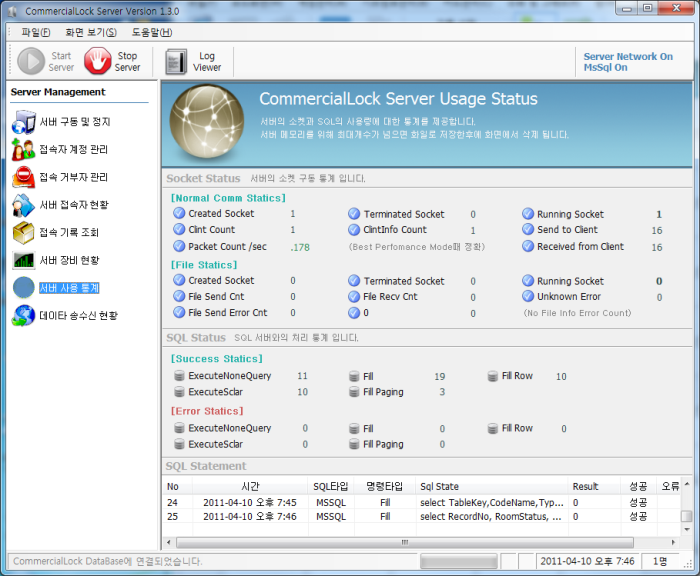This screenshot has width=700, height=576.
Task: Select the 데이타 송수신 현황 sidebar entry
Action: 79,316
